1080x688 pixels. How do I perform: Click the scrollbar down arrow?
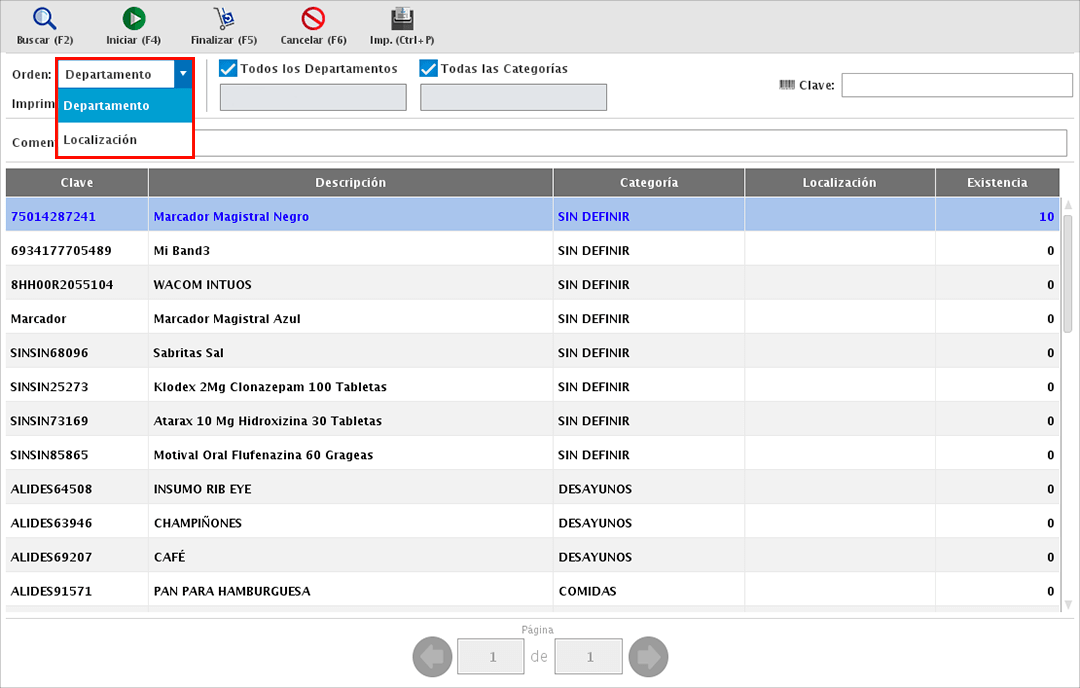pos(1067,604)
